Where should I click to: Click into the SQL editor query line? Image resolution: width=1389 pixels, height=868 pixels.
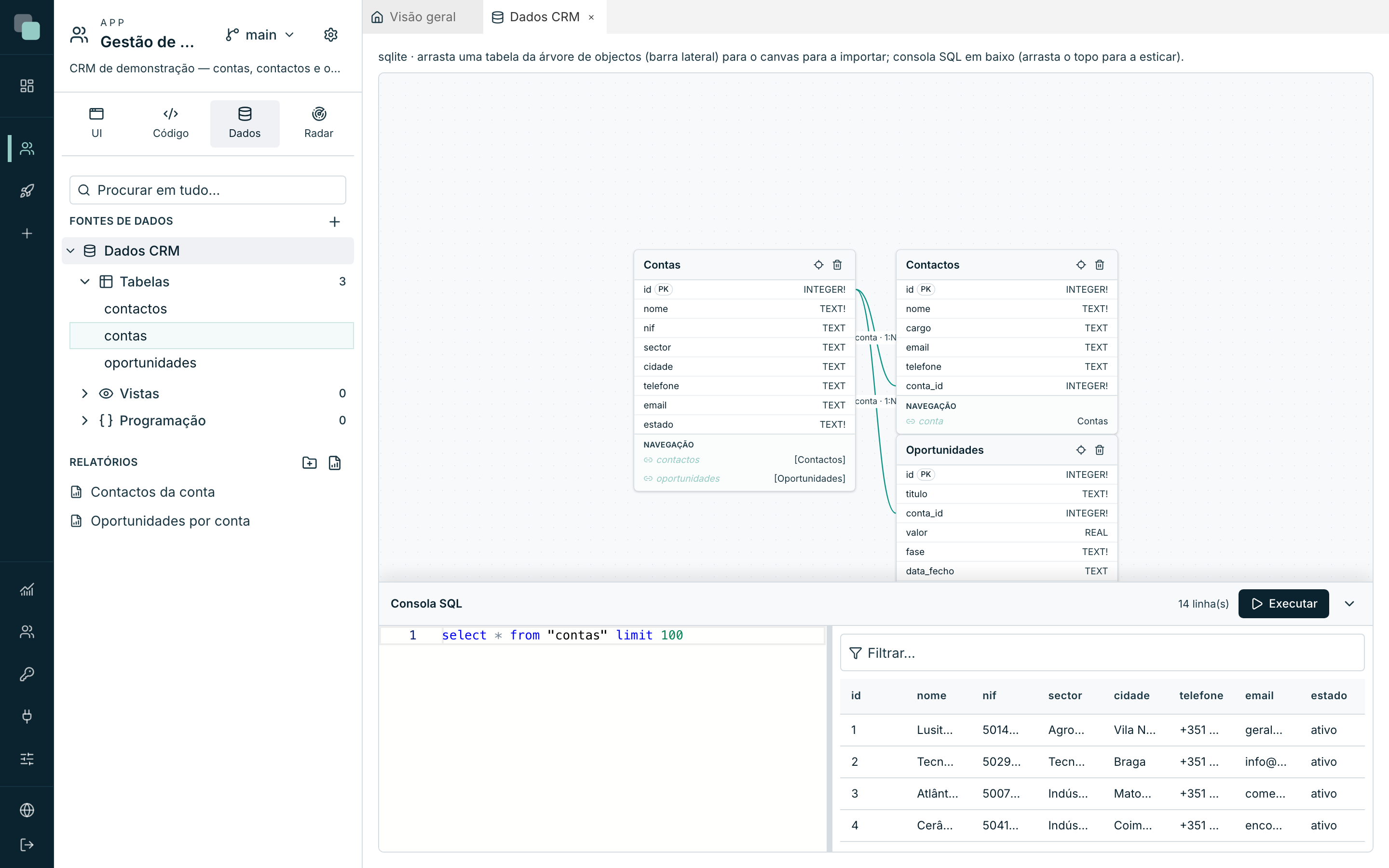coord(603,636)
